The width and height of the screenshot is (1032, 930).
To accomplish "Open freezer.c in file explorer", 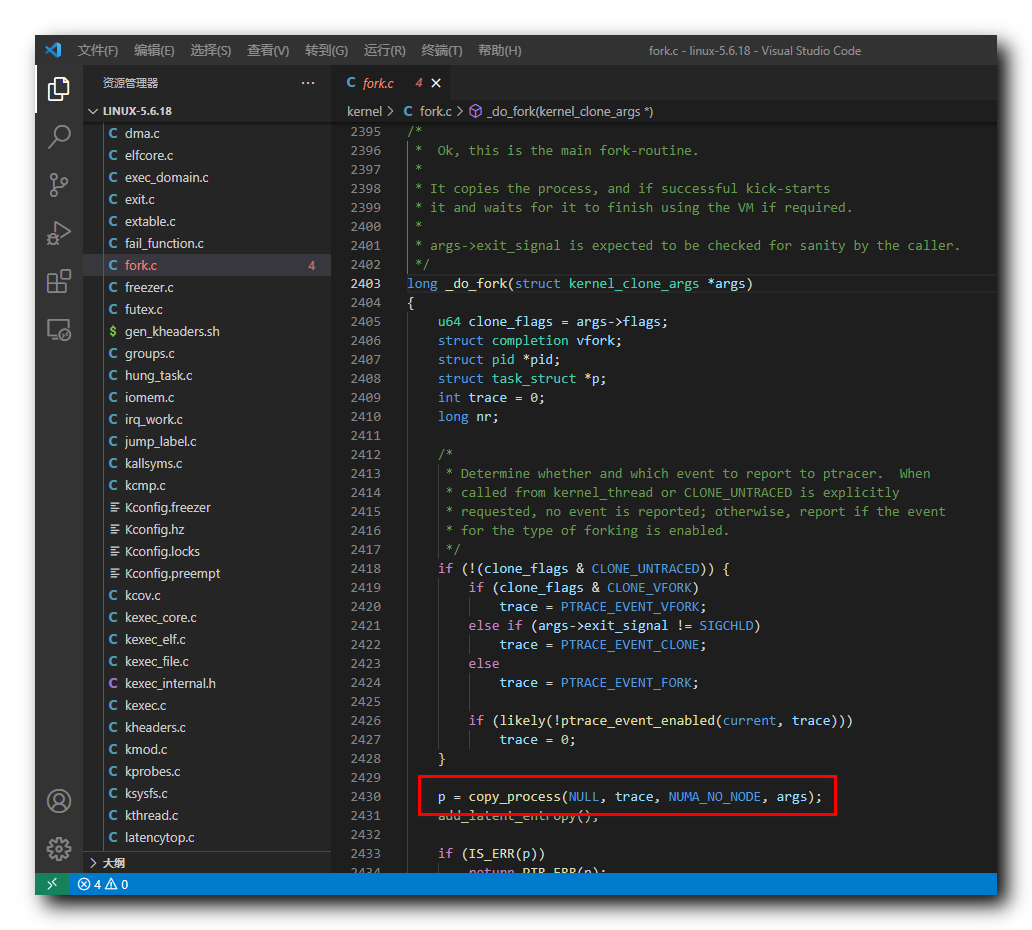I will (207, 288).
